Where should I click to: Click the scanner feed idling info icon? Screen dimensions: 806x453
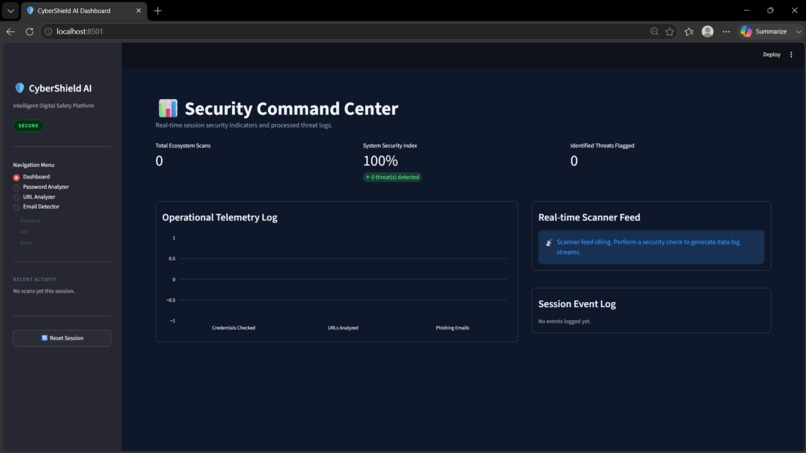pos(548,242)
